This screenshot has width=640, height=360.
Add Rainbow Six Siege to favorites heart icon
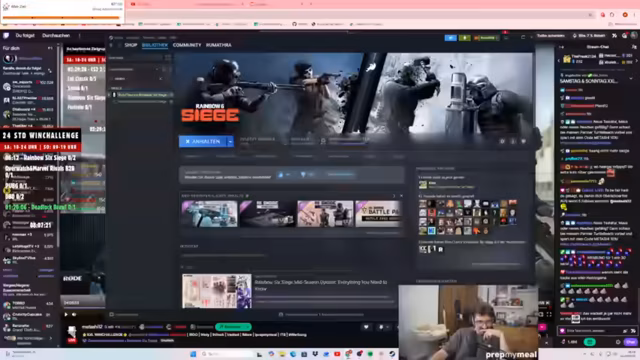point(523,141)
